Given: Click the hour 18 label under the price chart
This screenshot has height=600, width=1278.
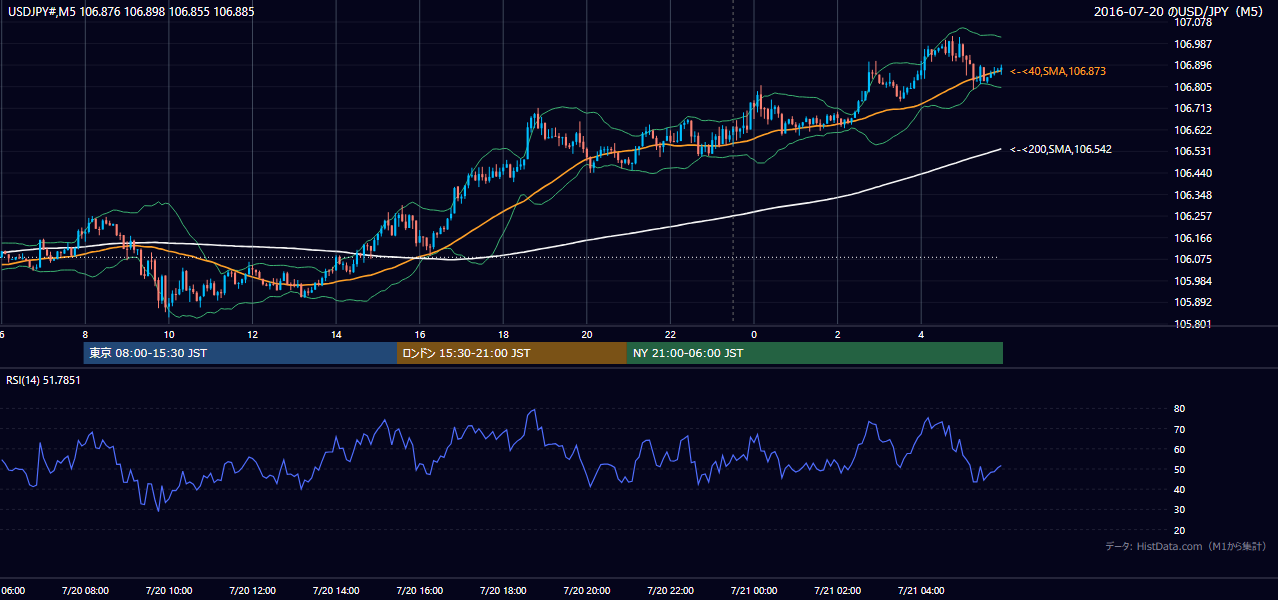Looking at the screenshot, I should (503, 334).
